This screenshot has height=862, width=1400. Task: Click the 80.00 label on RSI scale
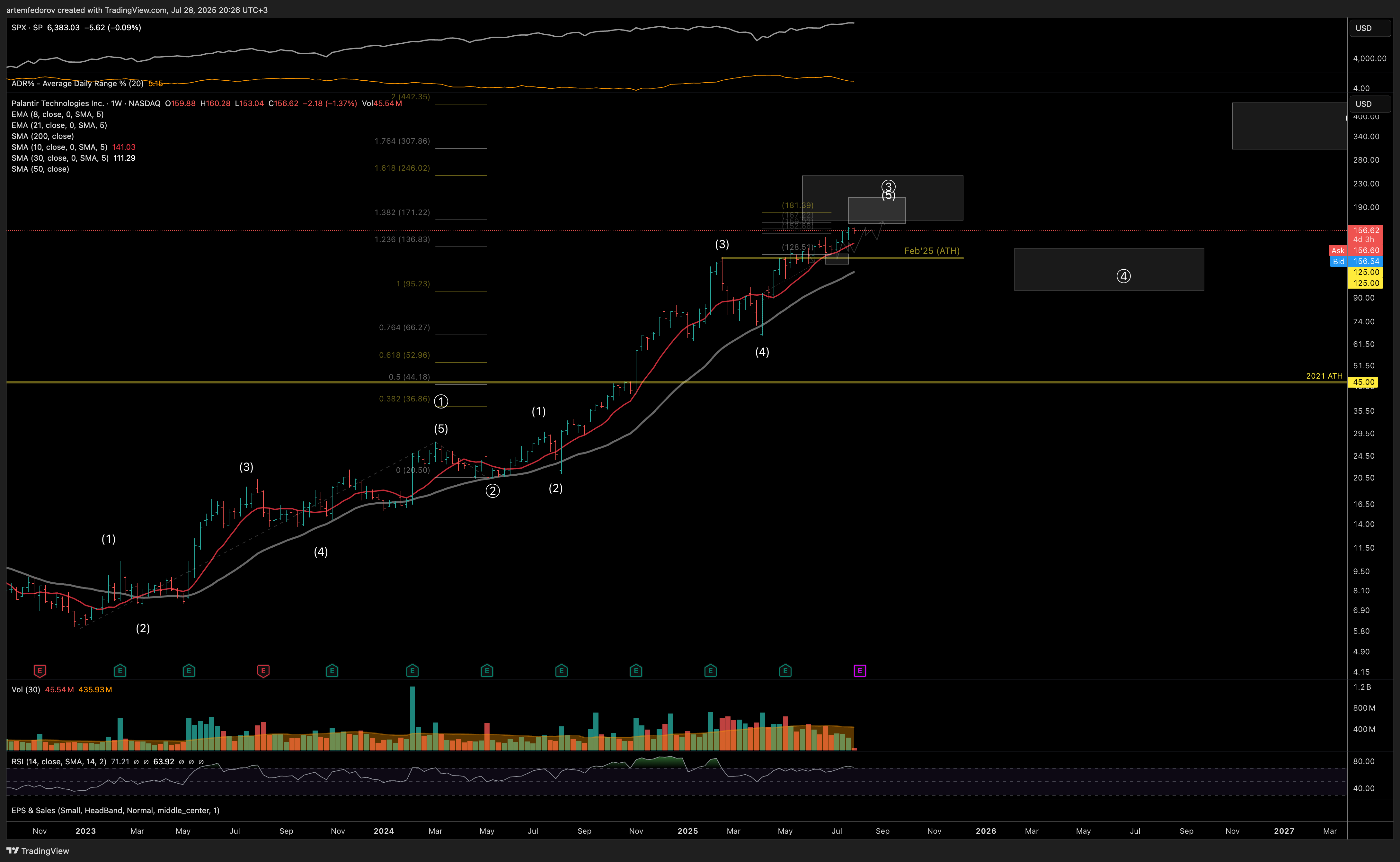1363,761
